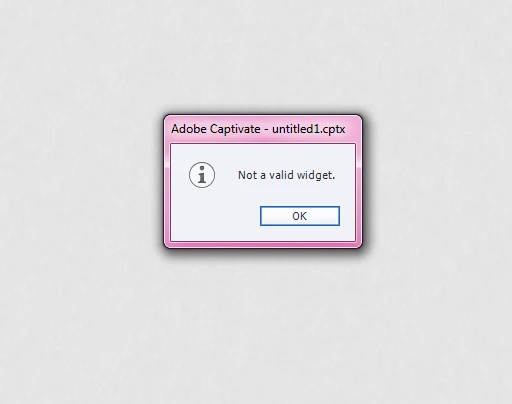Image resolution: width=512 pixels, height=404 pixels.
Task: Click the words "Adobe Captivate" in the title
Action: tap(216, 129)
